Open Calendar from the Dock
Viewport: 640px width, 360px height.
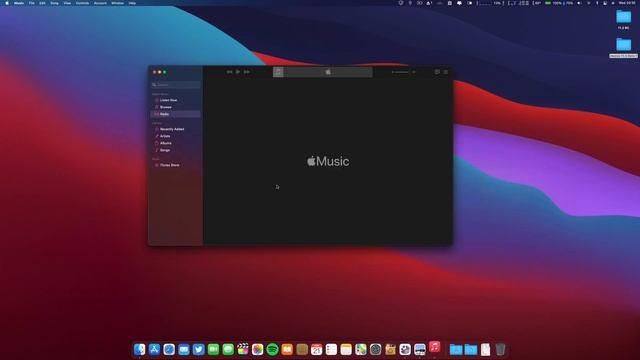point(316,349)
